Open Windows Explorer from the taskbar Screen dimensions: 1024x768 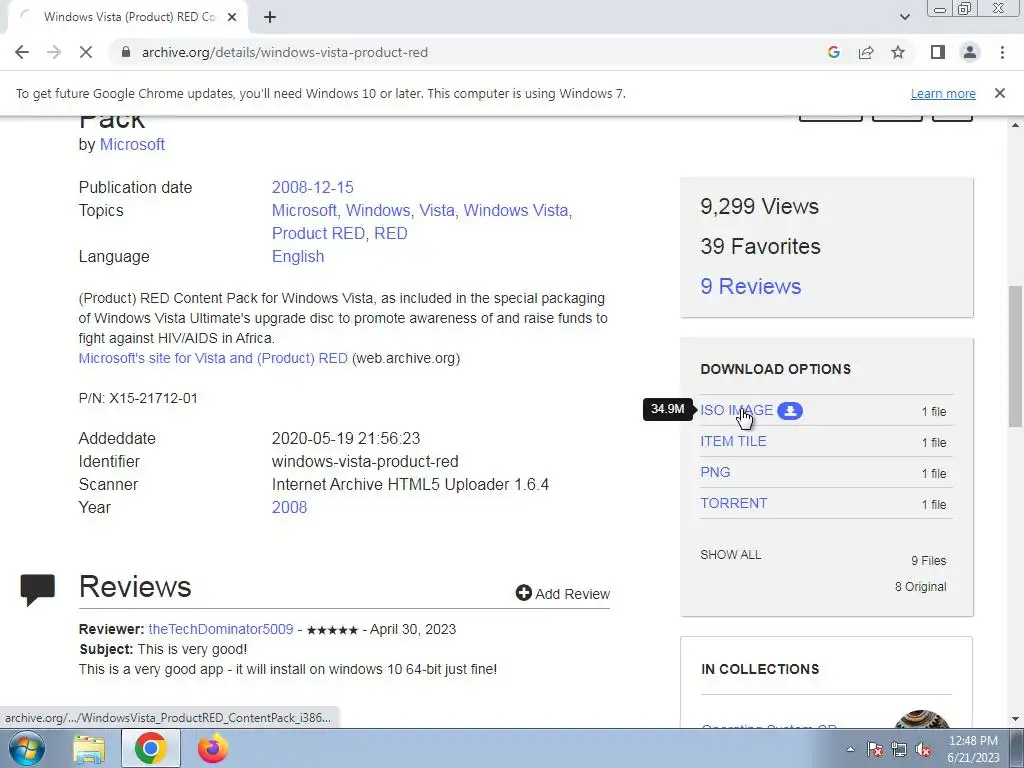coord(89,748)
